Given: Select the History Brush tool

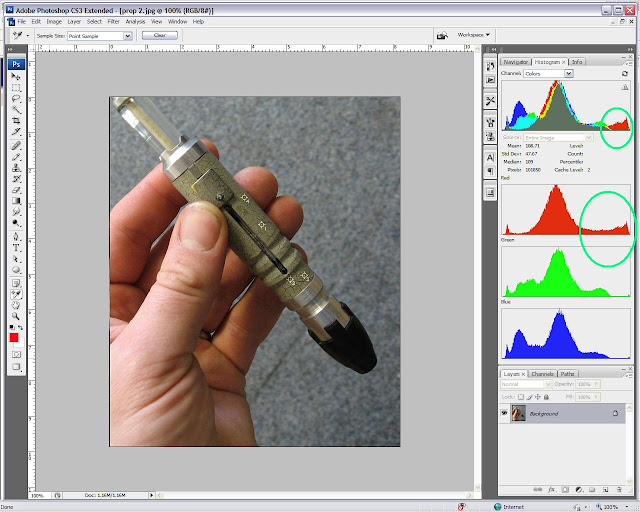Looking at the screenshot, I should [x=16, y=179].
